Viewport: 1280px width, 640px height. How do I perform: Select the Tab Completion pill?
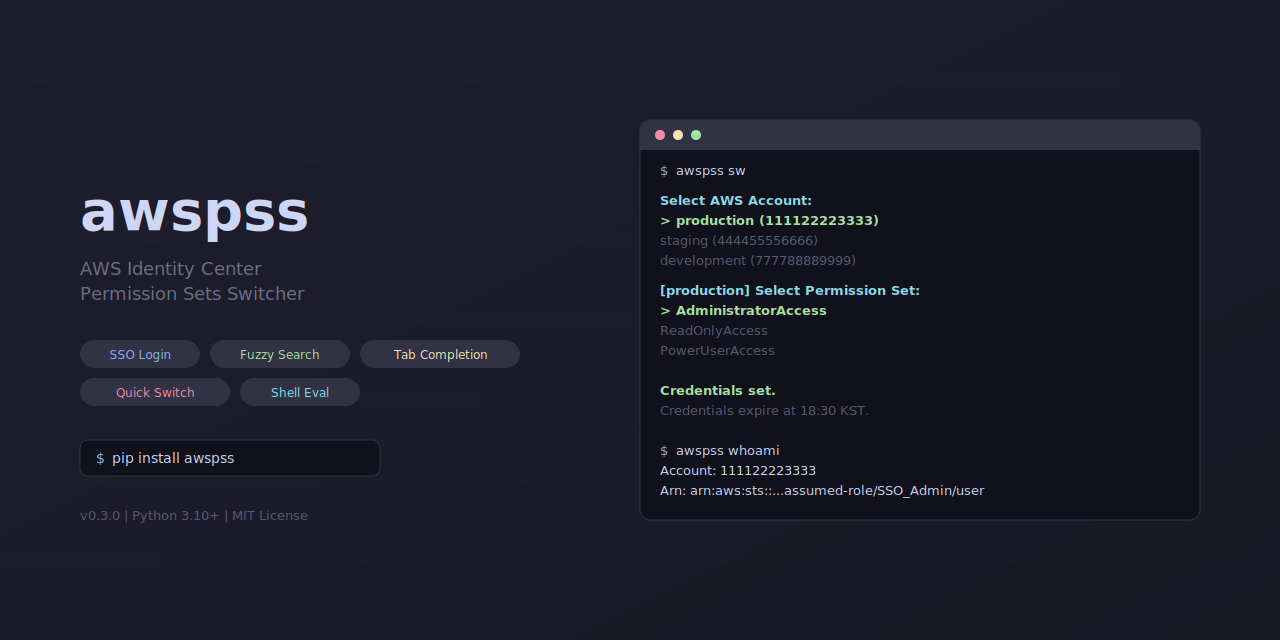point(440,354)
